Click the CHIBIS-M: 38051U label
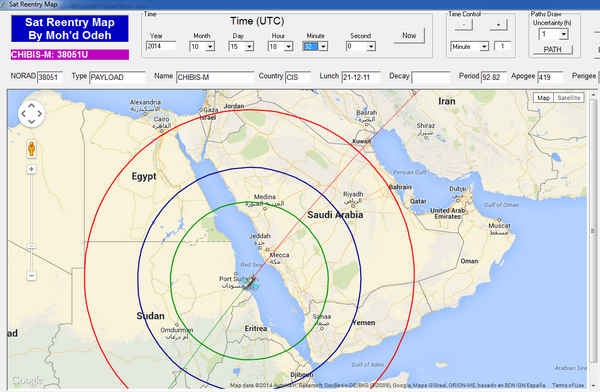This screenshot has width=600, height=392. pos(70,55)
